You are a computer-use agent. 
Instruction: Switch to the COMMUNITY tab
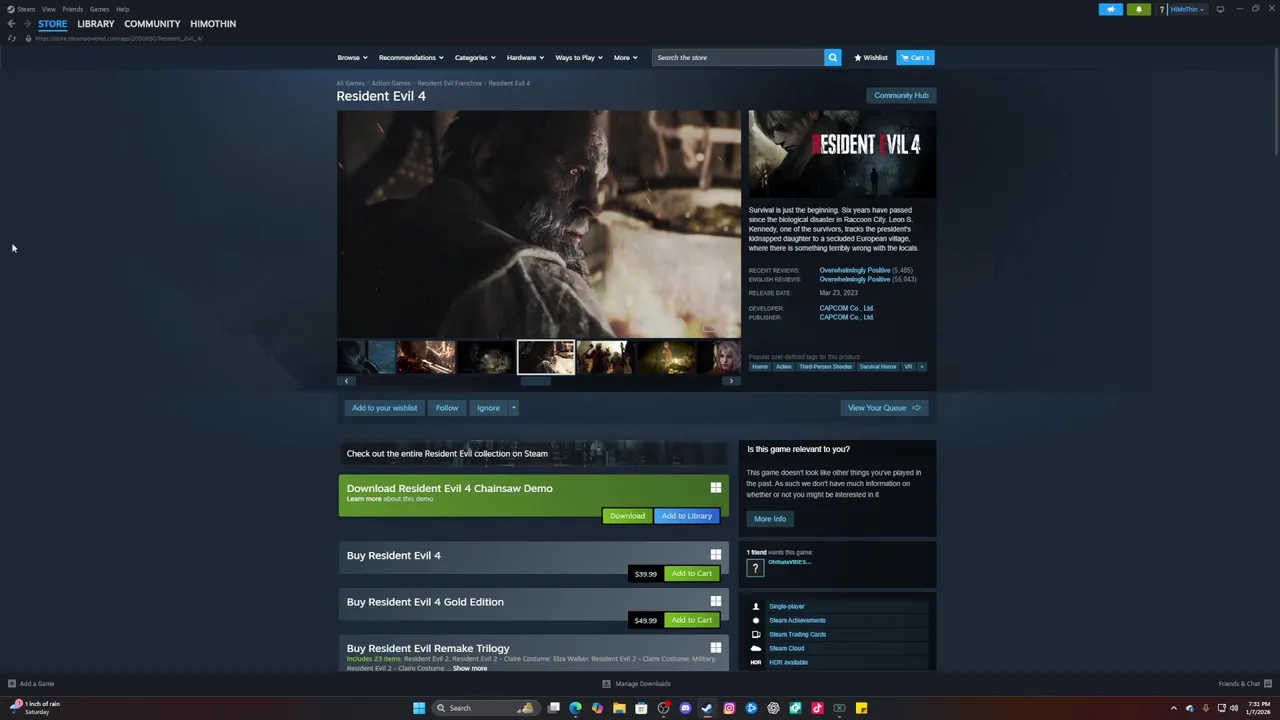(152, 24)
